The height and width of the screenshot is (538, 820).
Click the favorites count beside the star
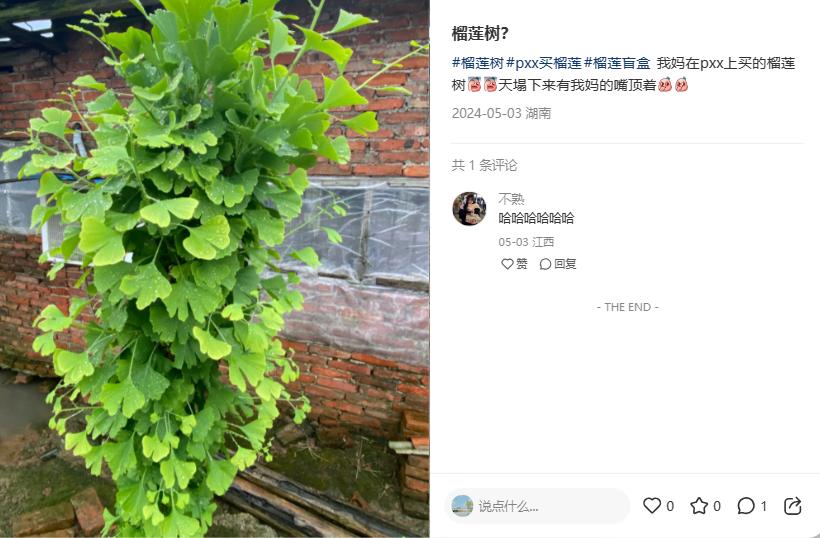tap(717, 506)
